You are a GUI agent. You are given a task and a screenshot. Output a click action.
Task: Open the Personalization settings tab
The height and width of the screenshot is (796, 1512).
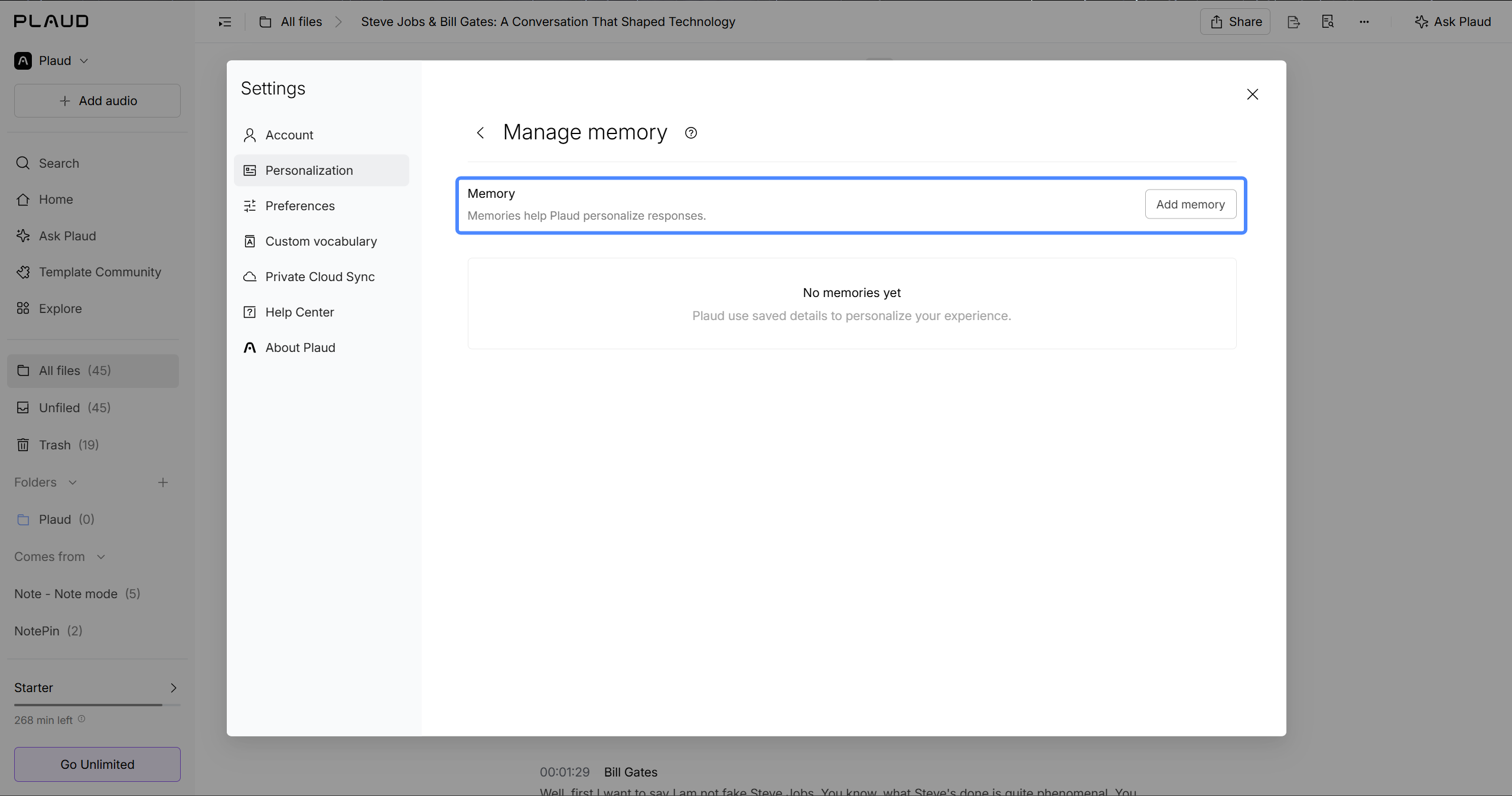coord(322,171)
